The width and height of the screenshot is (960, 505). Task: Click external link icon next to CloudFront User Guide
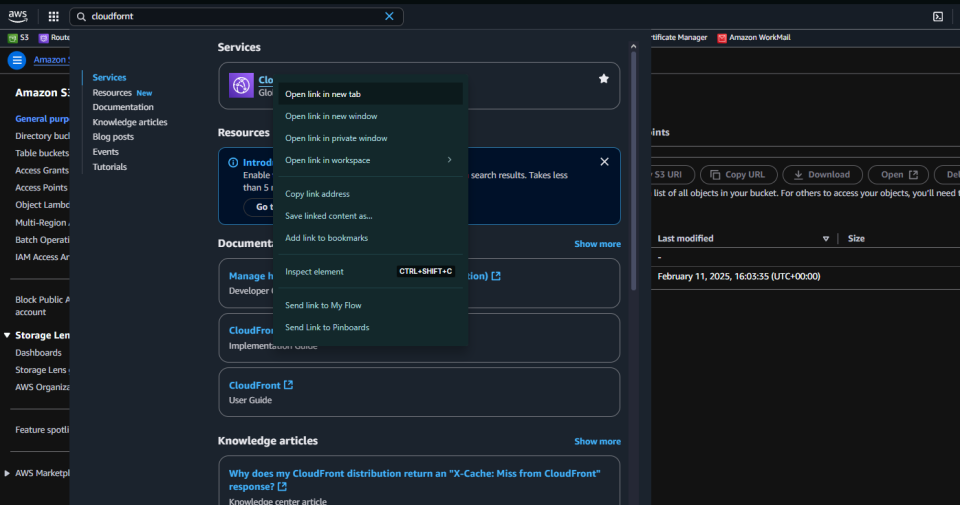[x=288, y=385]
